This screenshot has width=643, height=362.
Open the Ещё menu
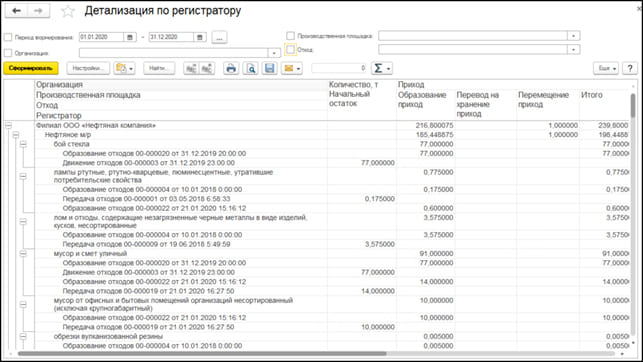[x=606, y=68]
